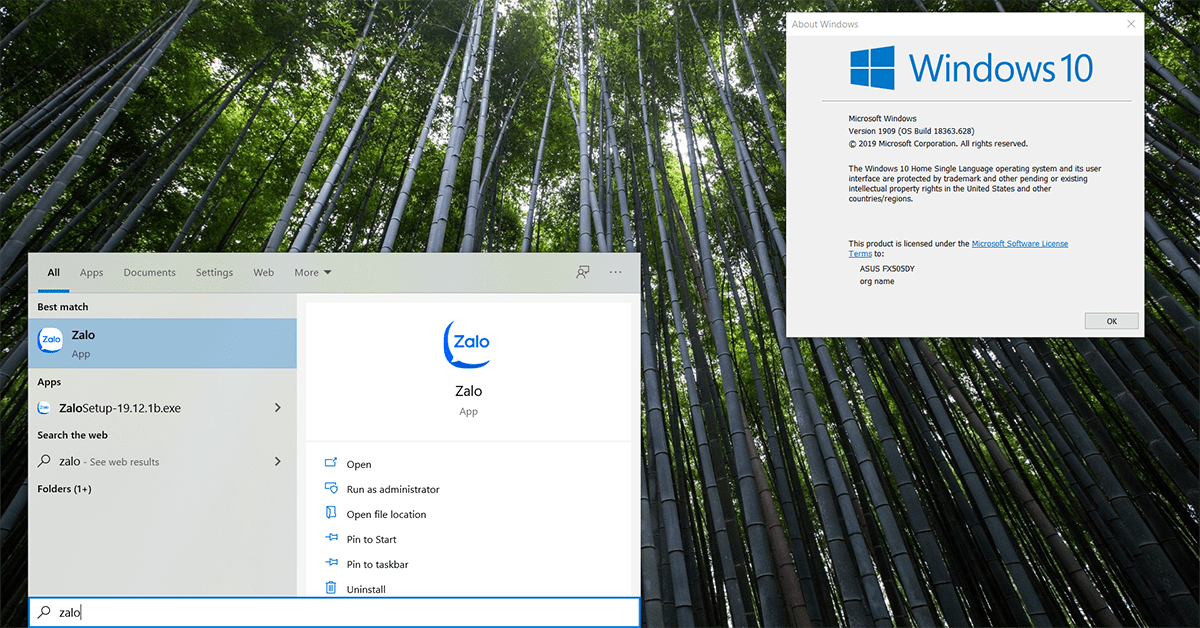Switch to the Apps search tab
This screenshot has width=1200, height=628.
91,272
